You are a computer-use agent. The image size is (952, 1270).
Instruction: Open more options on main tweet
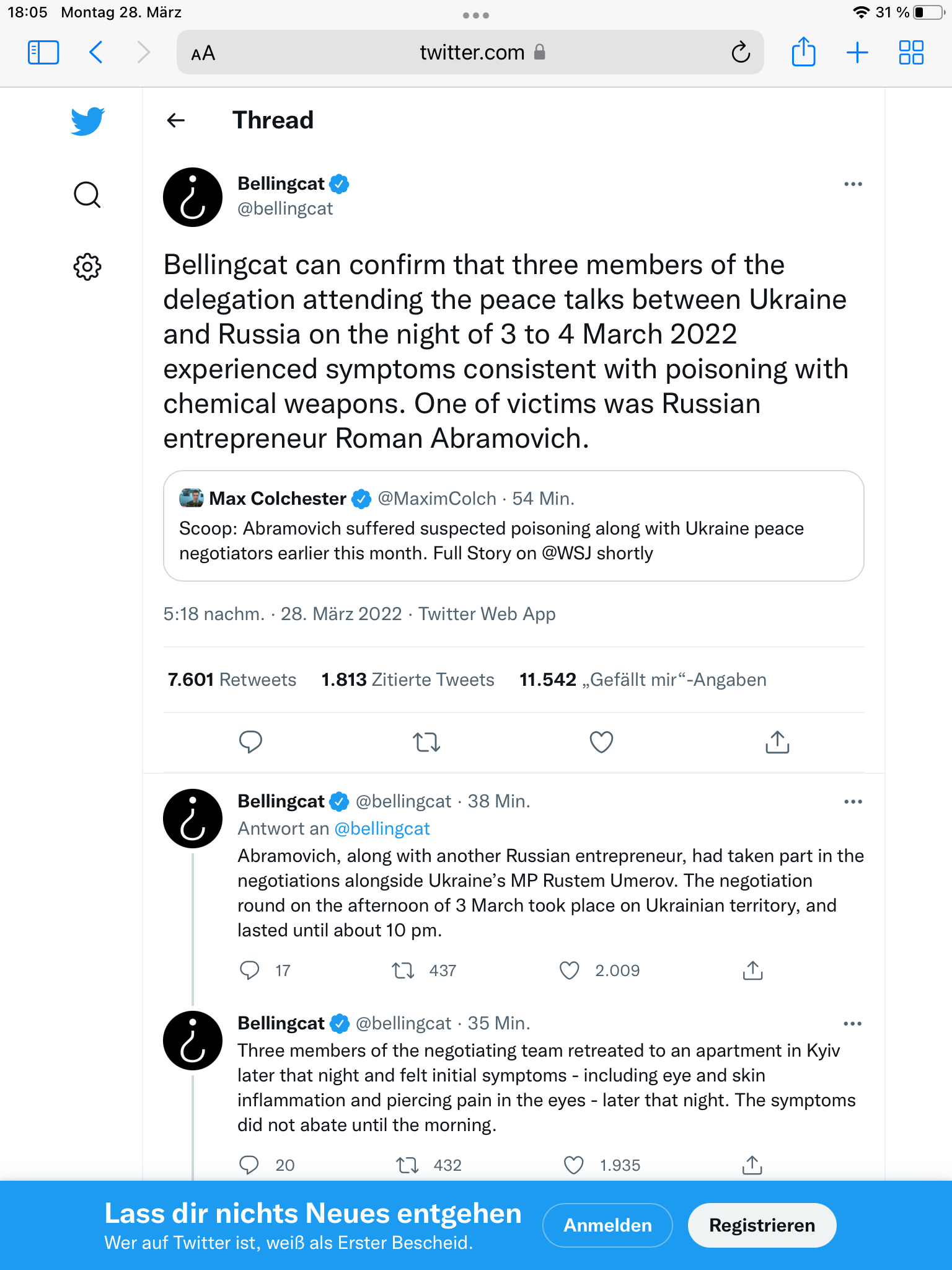click(853, 184)
